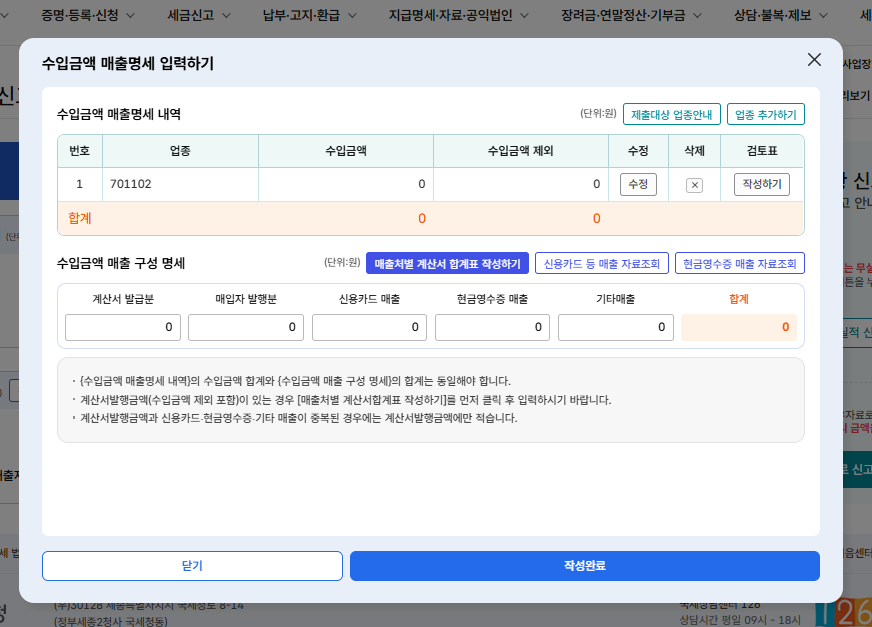Viewport: 872px width, 627px height.
Task: Click the 닫기 button
Action: click(x=192, y=566)
